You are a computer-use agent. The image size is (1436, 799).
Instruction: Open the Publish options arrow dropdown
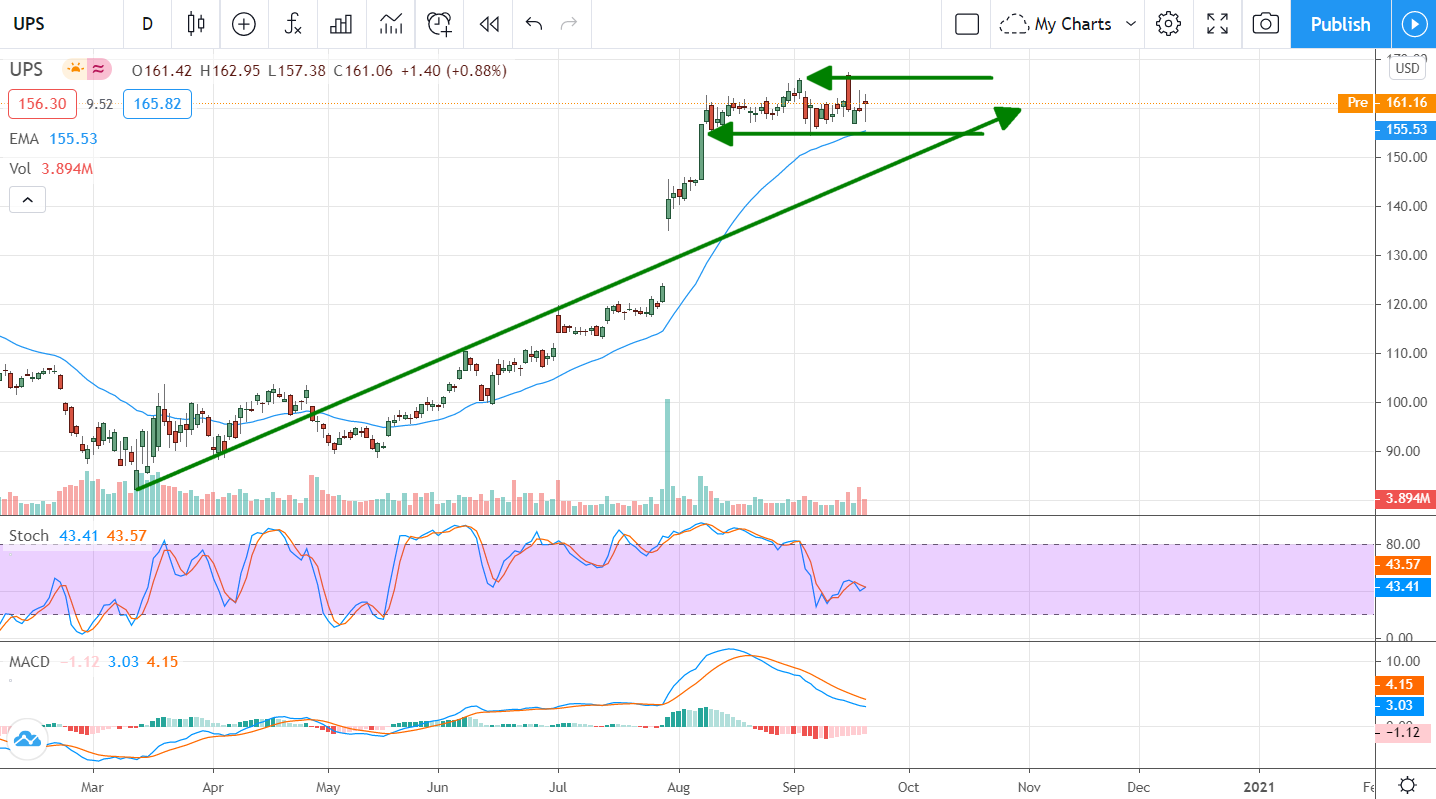(1414, 23)
